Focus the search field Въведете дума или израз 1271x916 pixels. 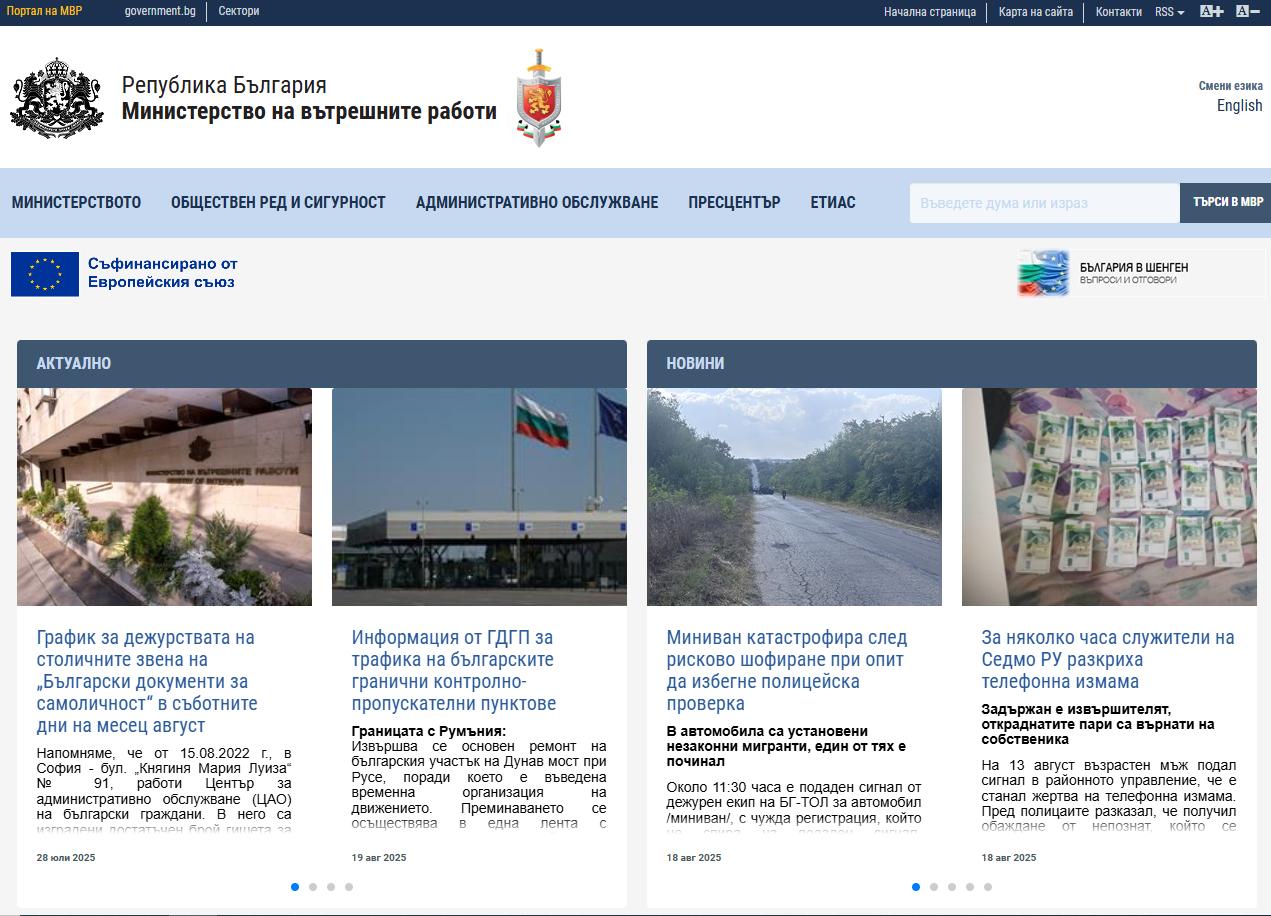(x=1044, y=203)
